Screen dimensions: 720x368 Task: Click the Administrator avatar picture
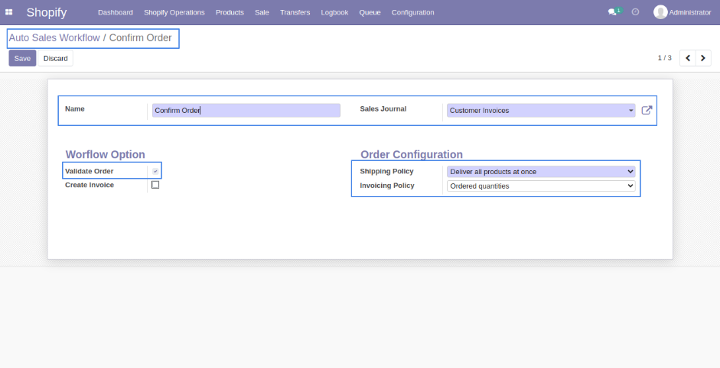(x=660, y=12)
